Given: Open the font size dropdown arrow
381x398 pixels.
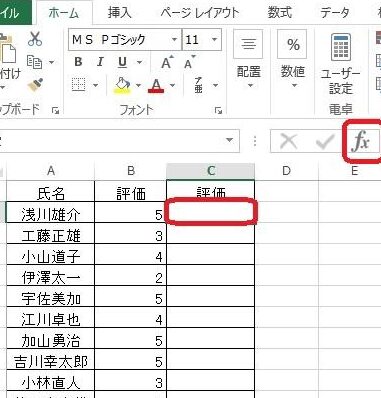Looking at the screenshot, I should tap(214, 40).
